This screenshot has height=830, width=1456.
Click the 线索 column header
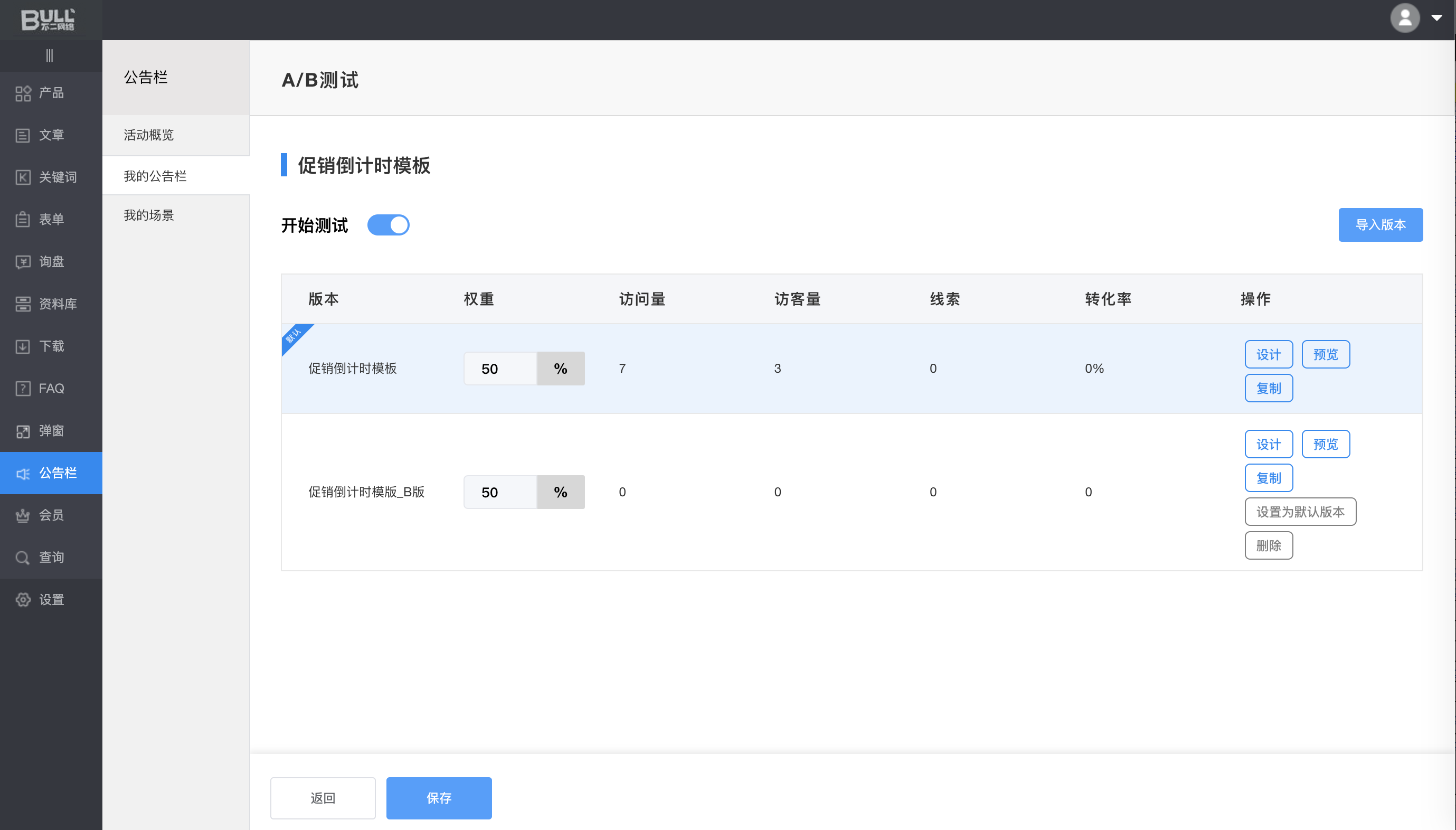pyautogui.click(x=945, y=299)
